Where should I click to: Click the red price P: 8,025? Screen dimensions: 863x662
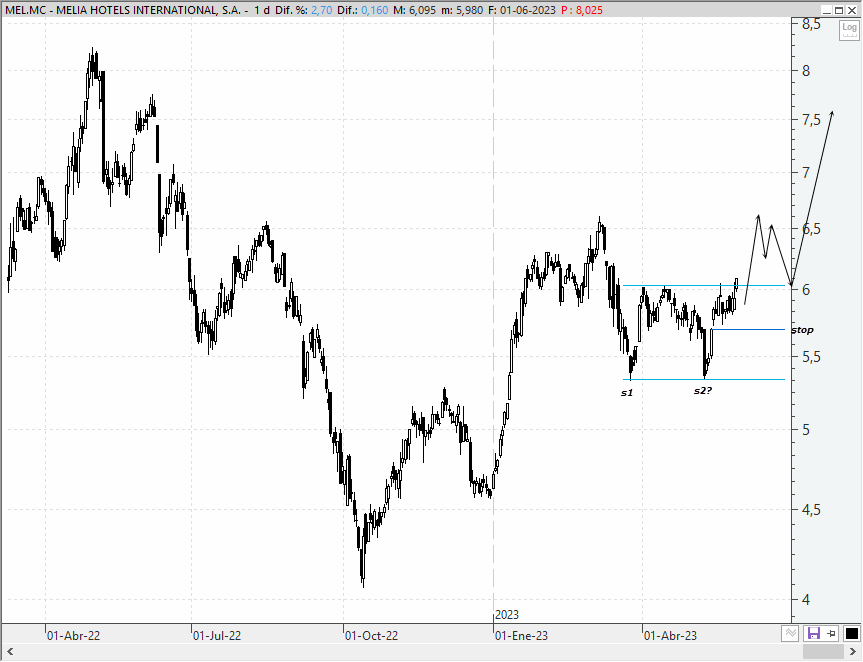tap(582, 10)
